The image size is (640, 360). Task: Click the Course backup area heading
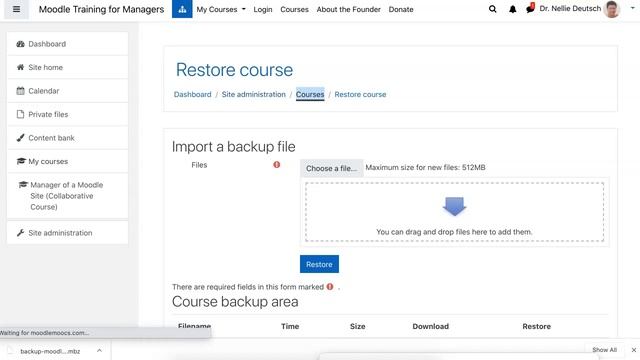pyautogui.click(x=235, y=302)
